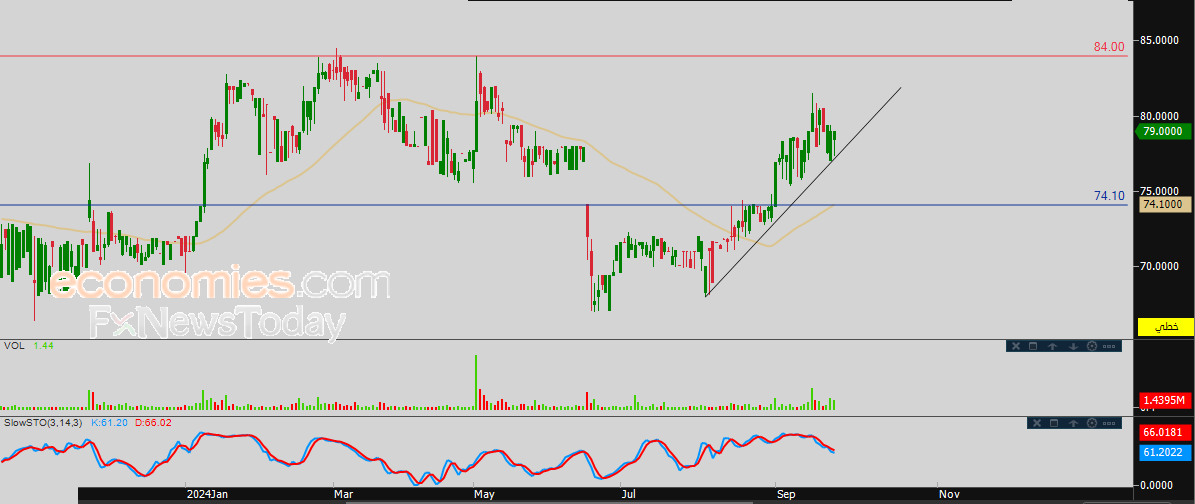Click the yellow scale type label
The width and height of the screenshot is (1195, 504).
[1164, 326]
